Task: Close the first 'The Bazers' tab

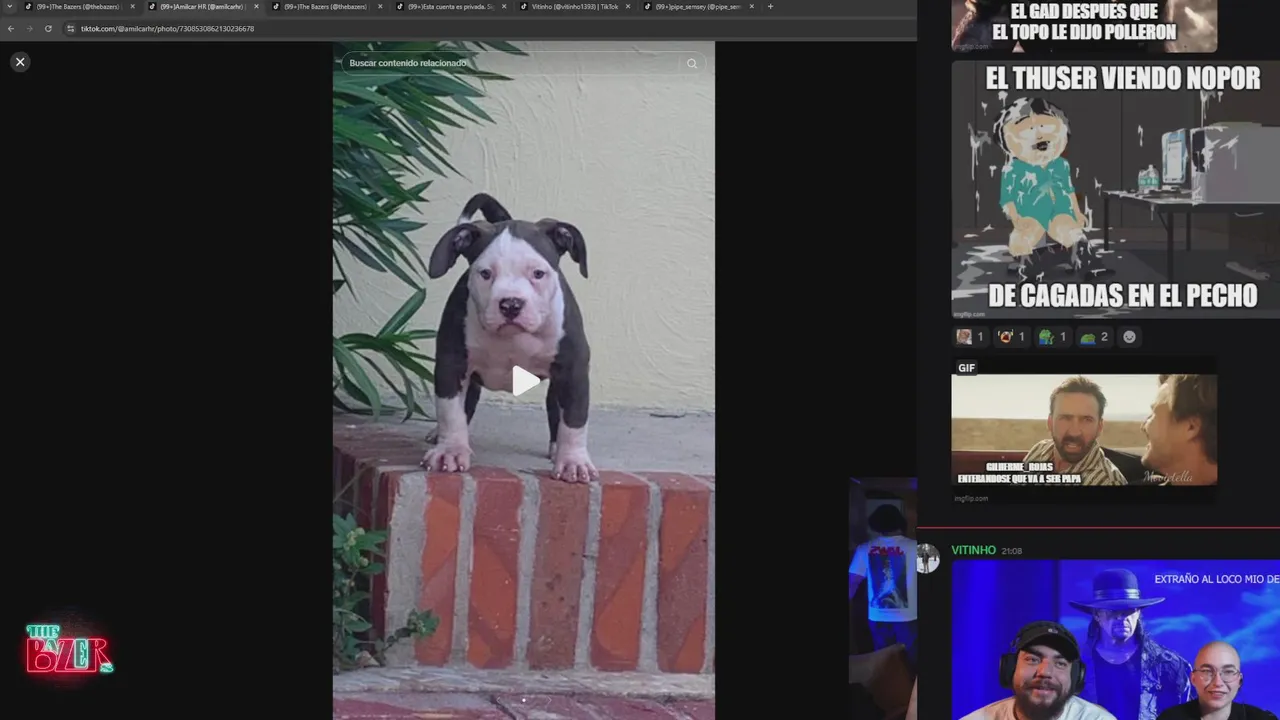Action: tap(132, 7)
